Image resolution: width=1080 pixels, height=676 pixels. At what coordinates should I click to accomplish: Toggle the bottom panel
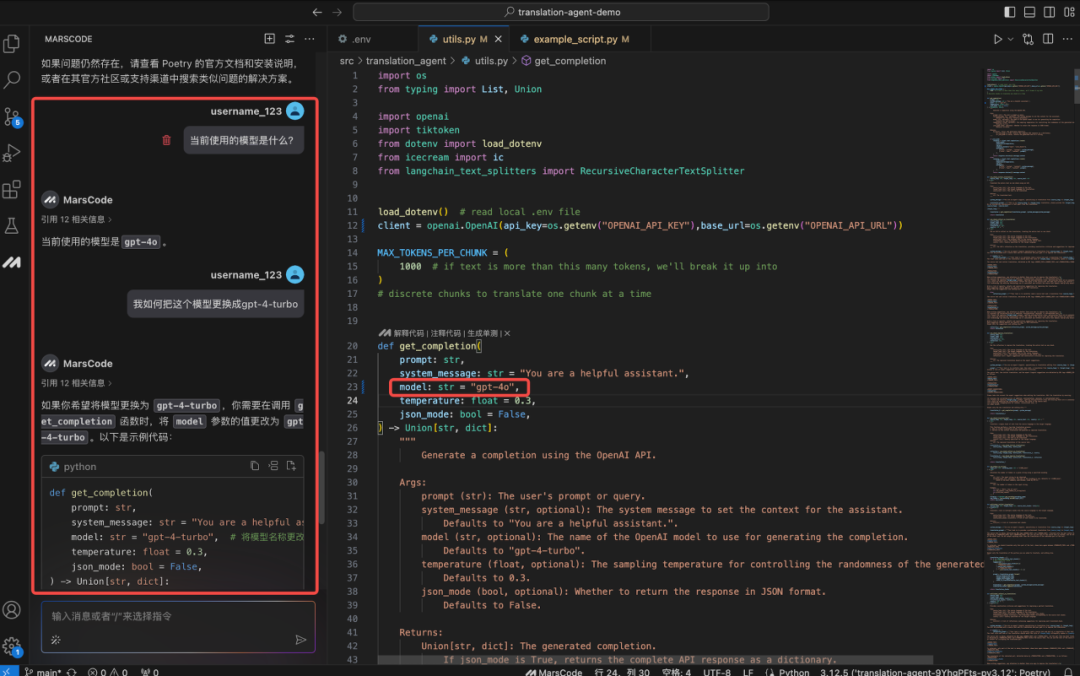[1029, 12]
